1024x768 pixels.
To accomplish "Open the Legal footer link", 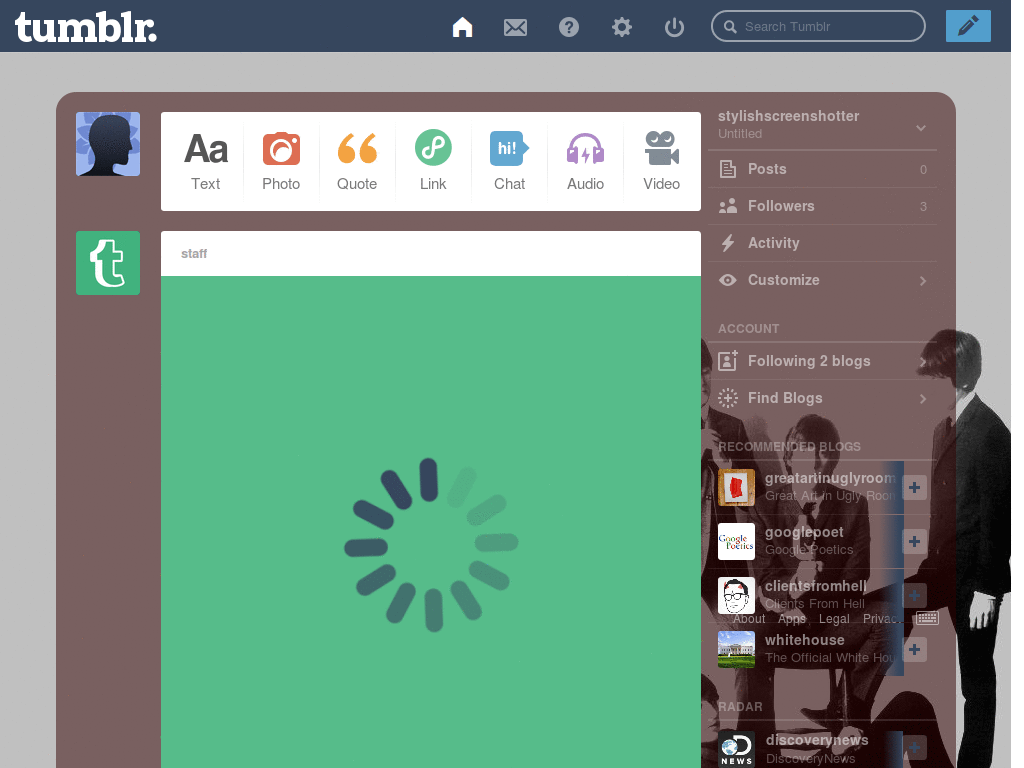I will [834, 618].
